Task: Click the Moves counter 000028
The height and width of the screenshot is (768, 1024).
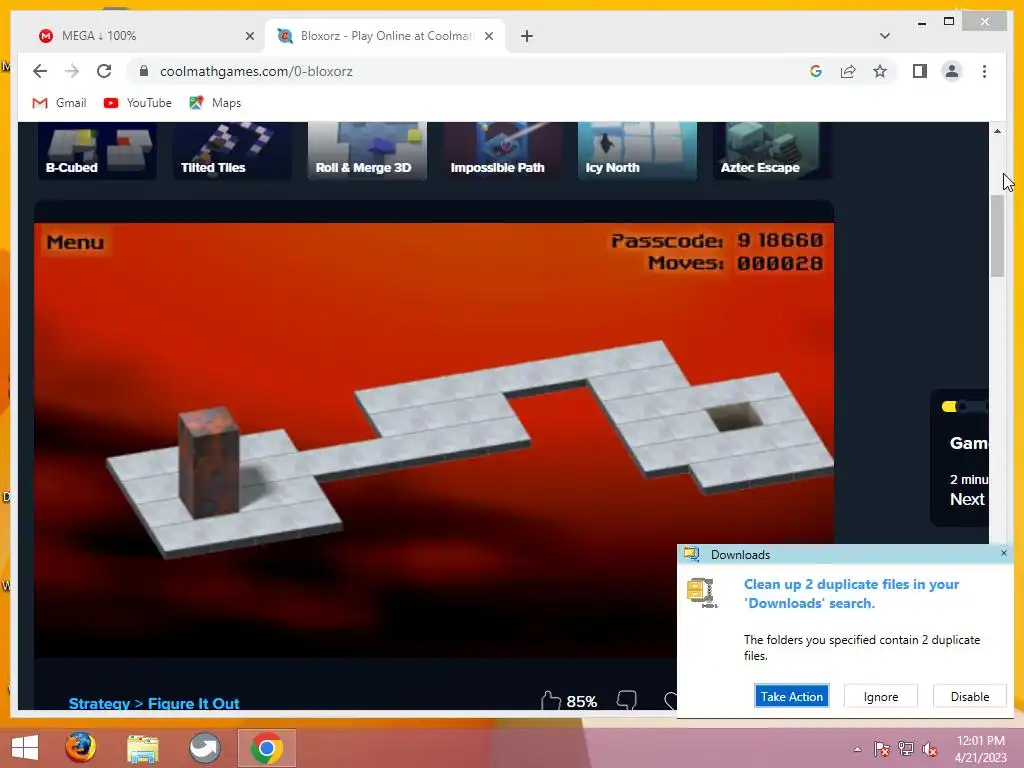Action: tap(780, 263)
